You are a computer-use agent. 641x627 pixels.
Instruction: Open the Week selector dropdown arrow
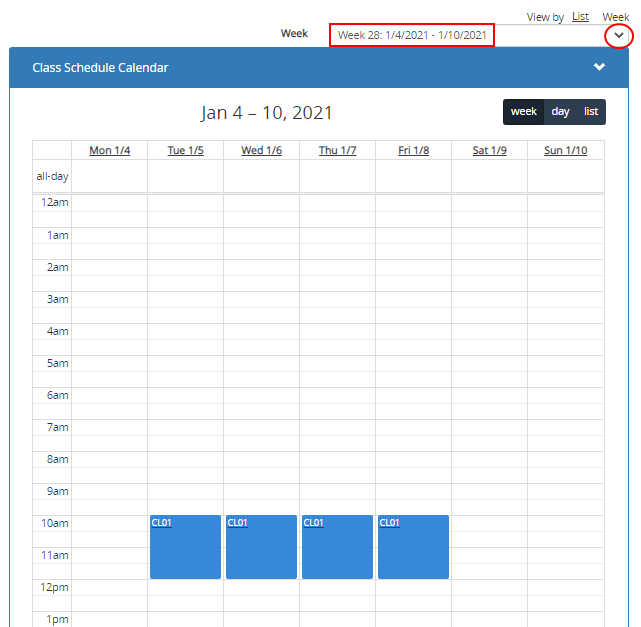point(619,35)
